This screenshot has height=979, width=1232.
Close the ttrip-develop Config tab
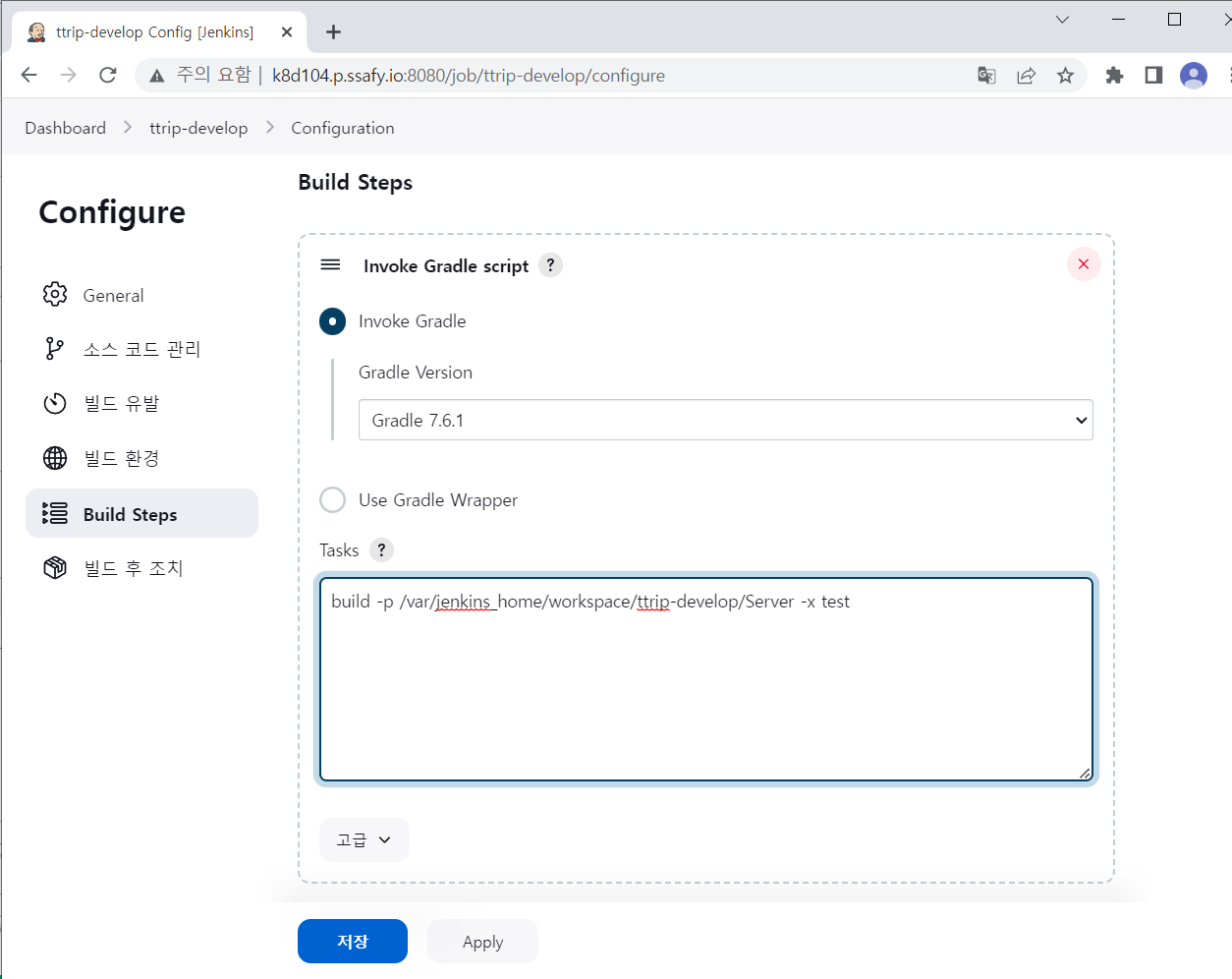[287, 32]
